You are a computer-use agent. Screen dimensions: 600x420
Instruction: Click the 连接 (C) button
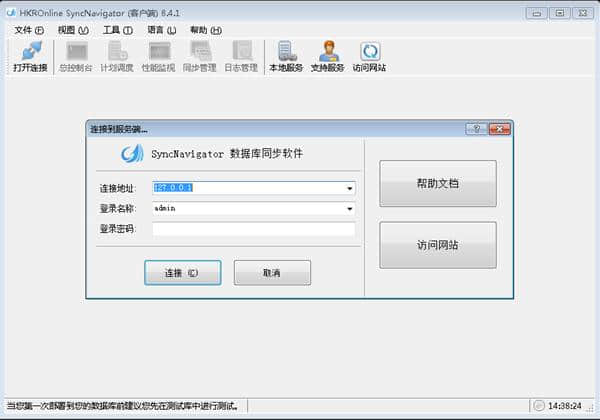coord(183,273)
